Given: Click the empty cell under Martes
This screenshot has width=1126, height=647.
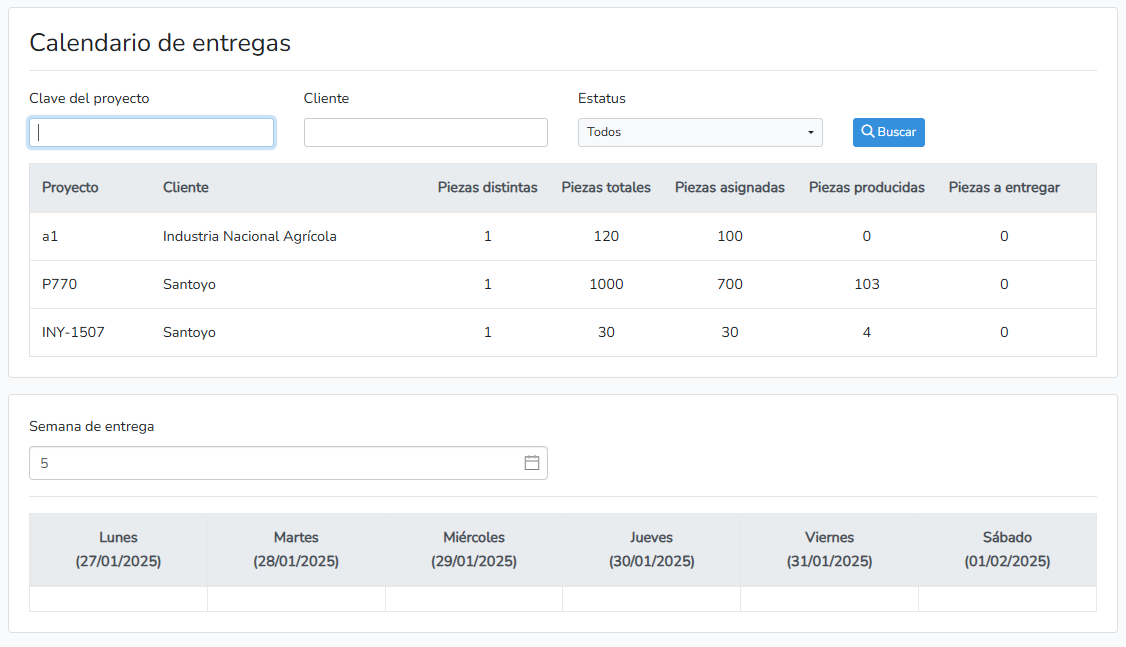Looking at the screenshot, I should point(296,599).
